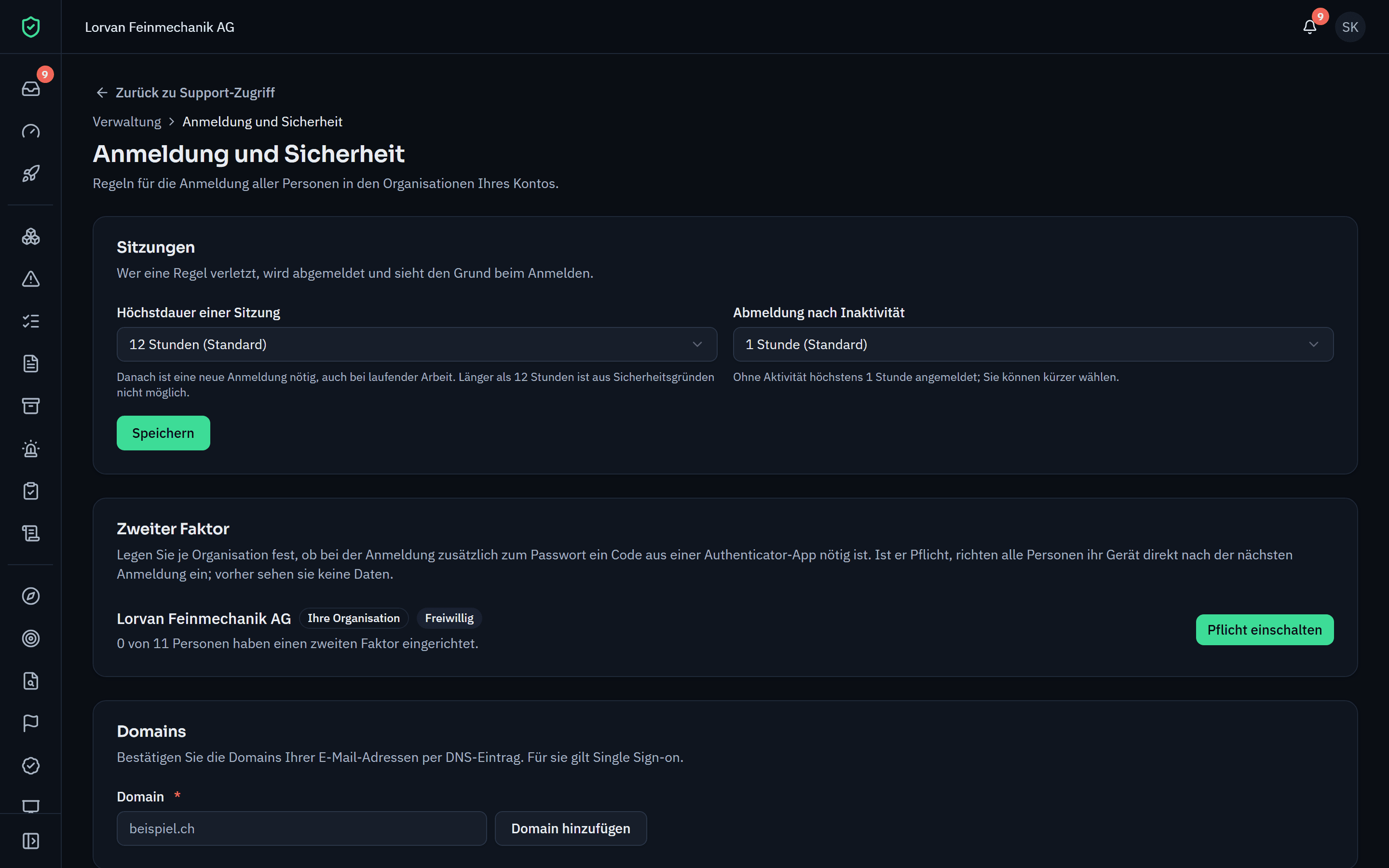This screenshot has width=1389, height=868.
Task: Open Höchstdauer einer Sitzung dropdown
Action: point(417,344)
